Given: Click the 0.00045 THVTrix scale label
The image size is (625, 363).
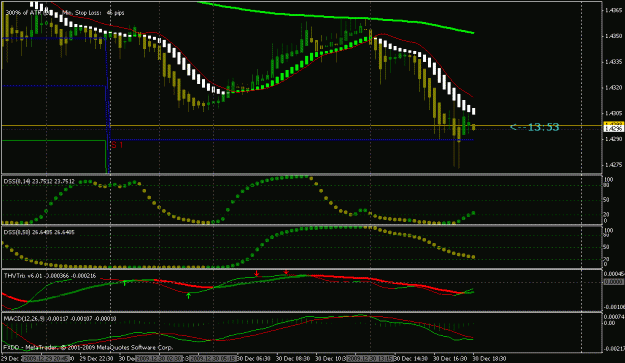Looking at the screenshot, I should [613, 274].
